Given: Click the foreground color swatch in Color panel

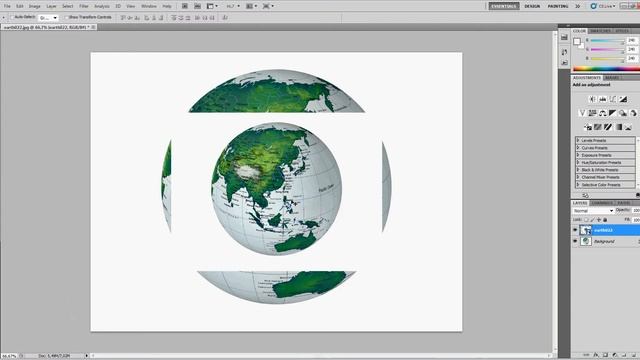Looking at the screenshot, I should click(576, 41).
